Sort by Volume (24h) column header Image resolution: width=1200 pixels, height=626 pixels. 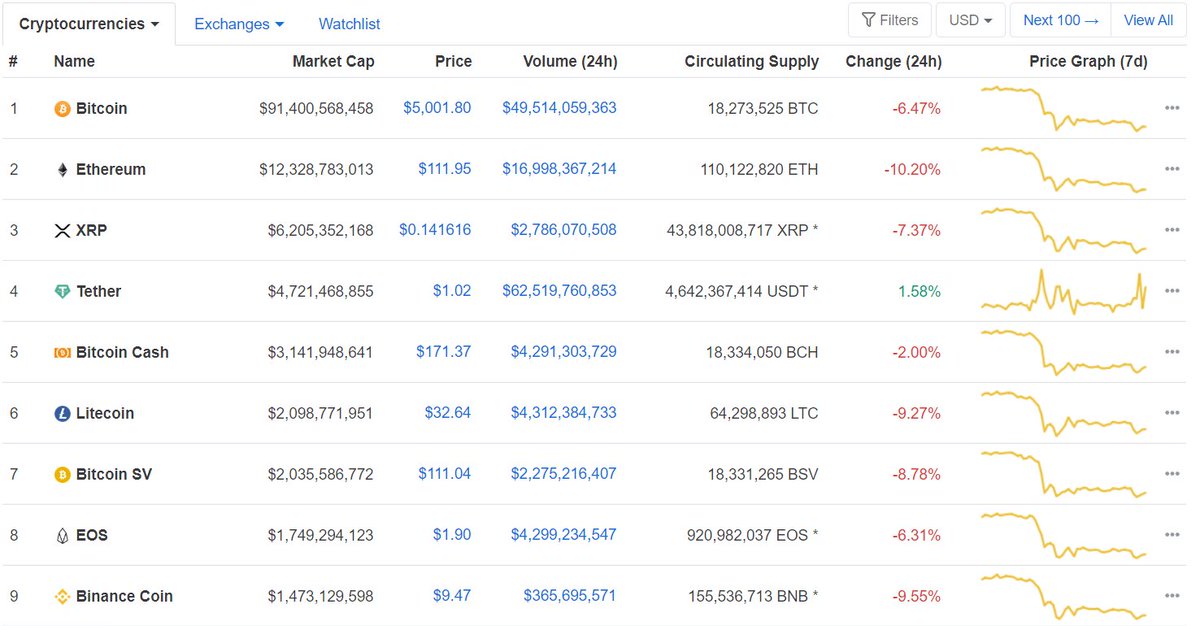click(570, 62)
